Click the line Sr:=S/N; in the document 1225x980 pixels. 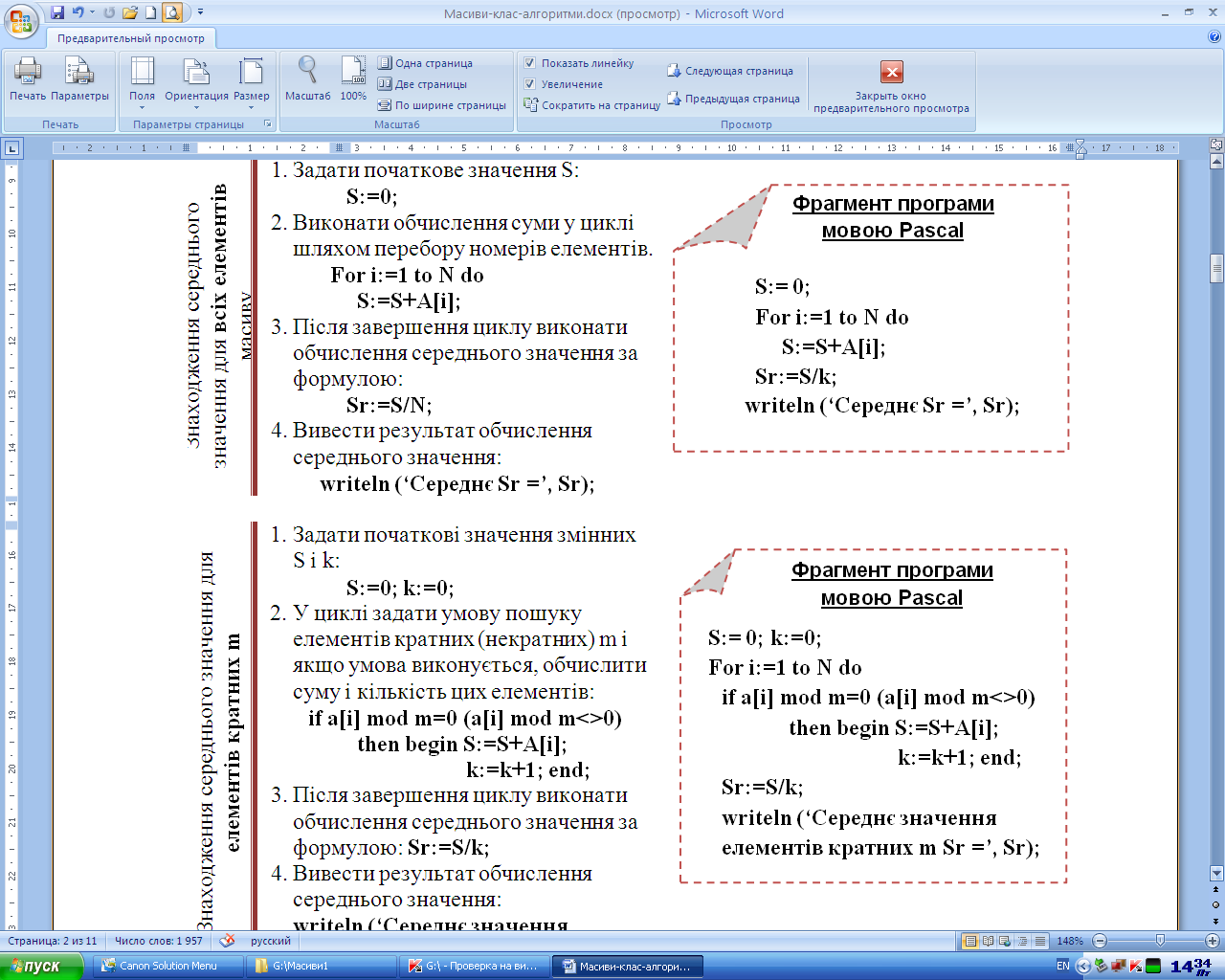(x=389, y=405)
